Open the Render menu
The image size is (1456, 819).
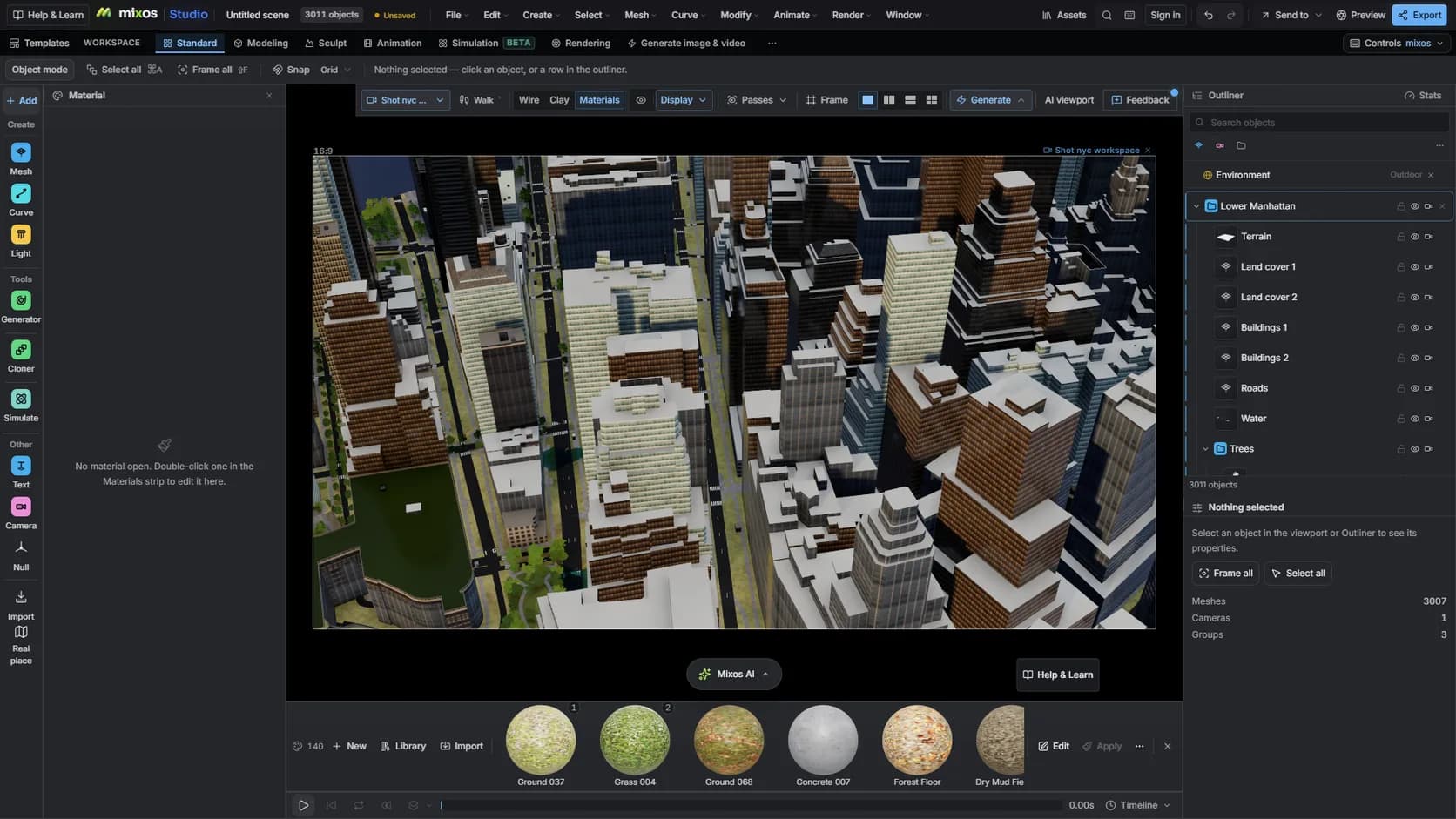click(852, 15)
